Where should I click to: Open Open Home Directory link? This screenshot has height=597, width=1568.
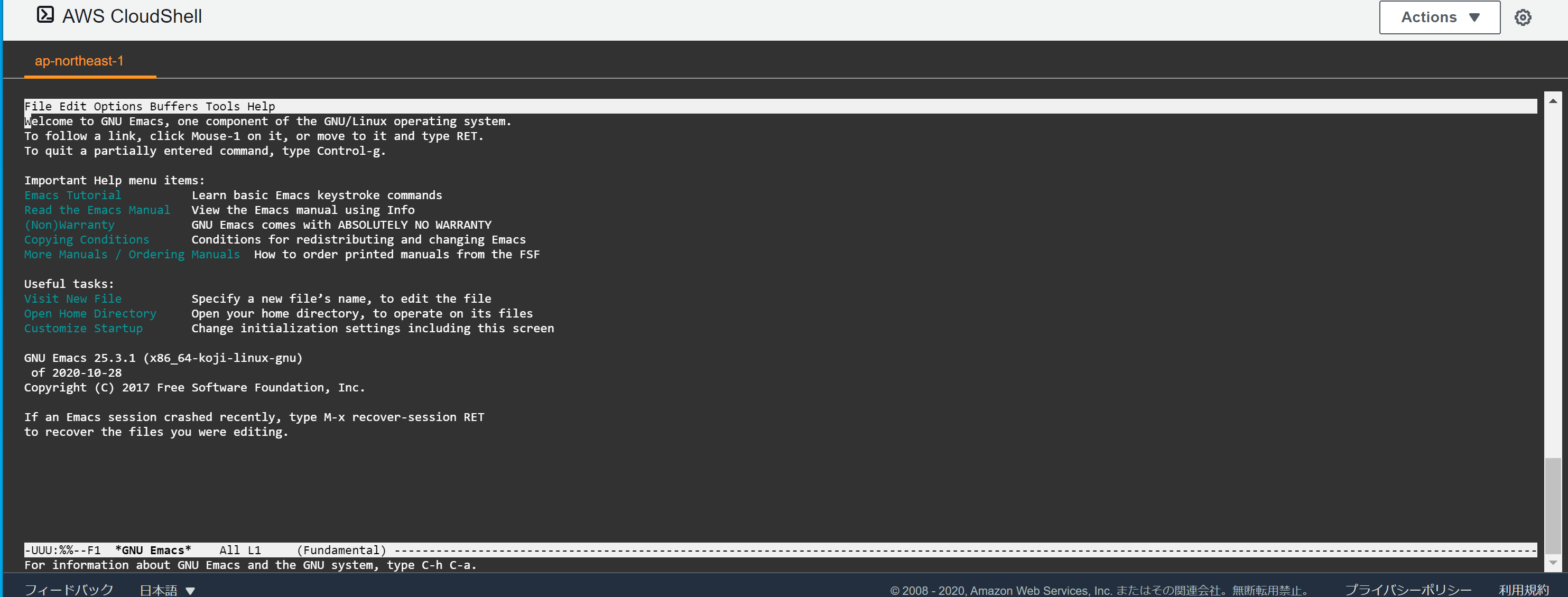point(90,313)
